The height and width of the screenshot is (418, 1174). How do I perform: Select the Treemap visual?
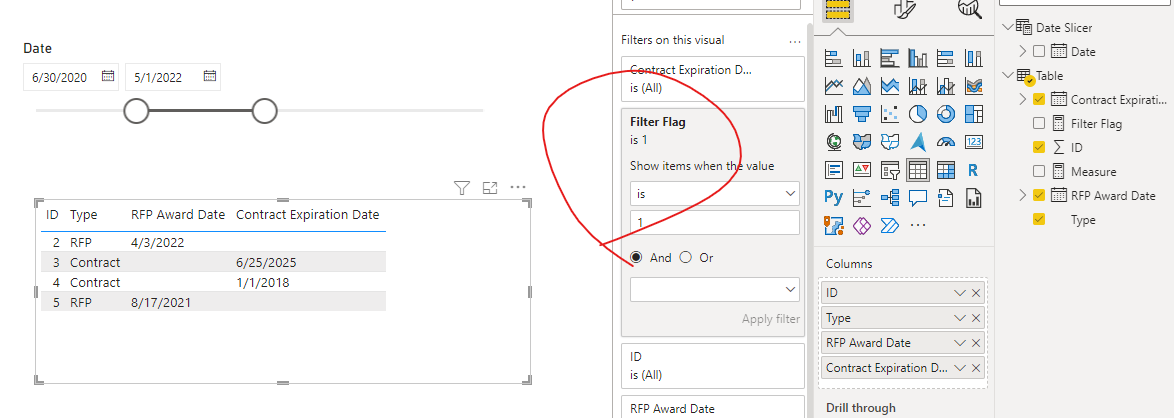973,114
